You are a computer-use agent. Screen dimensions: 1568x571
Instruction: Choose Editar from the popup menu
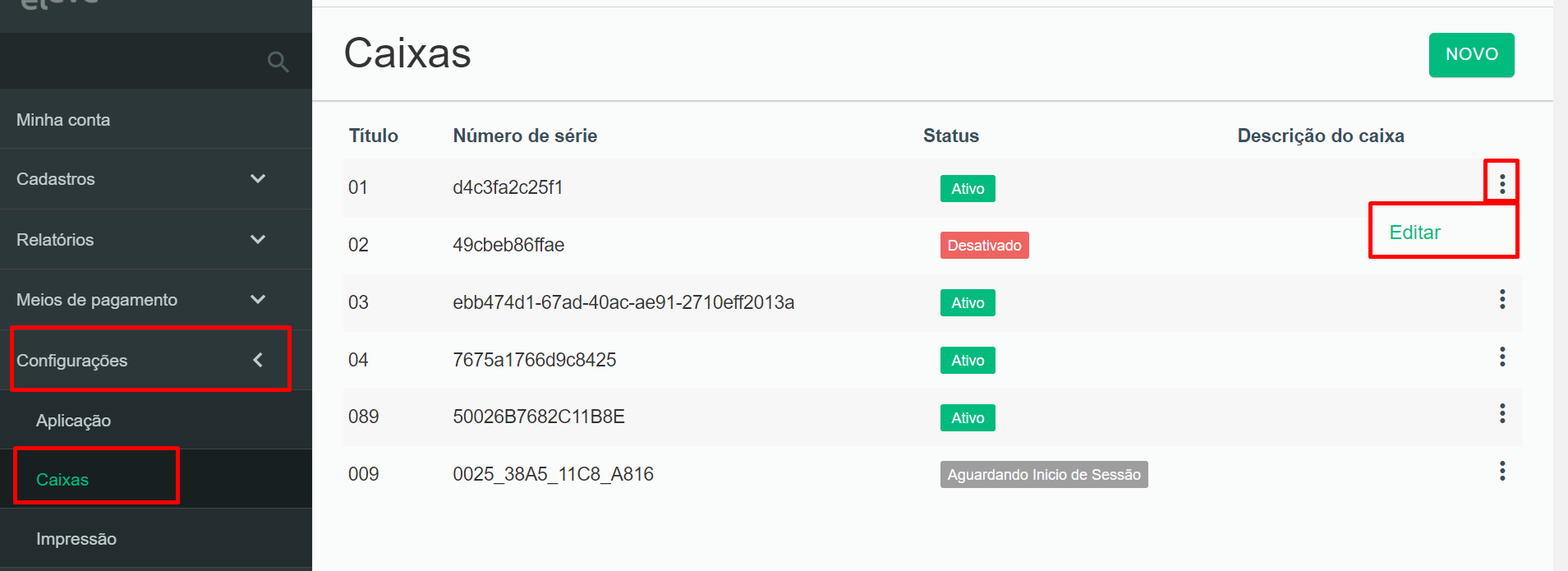pyautogui.click(x=1414, y=233)
